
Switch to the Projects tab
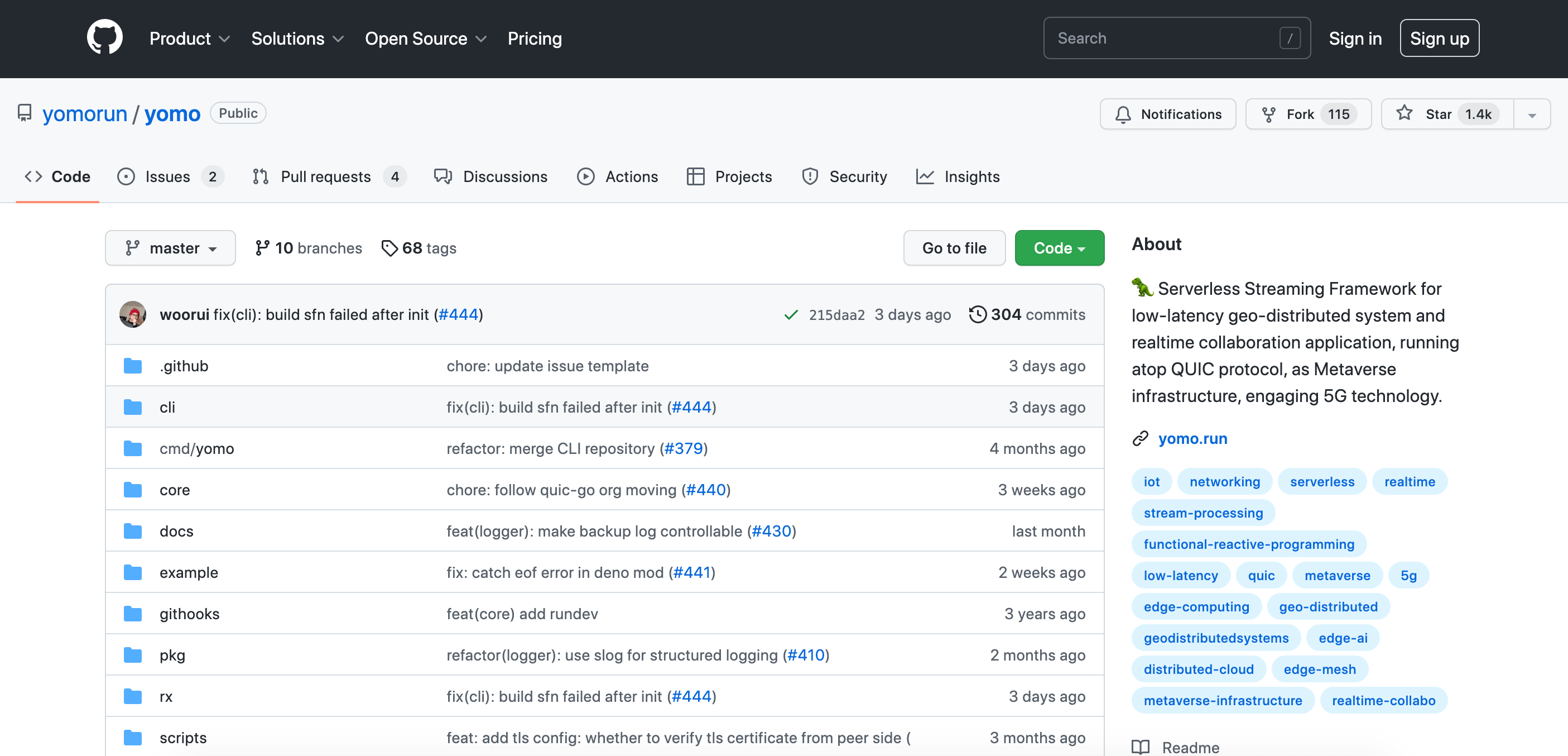(729, 176)
